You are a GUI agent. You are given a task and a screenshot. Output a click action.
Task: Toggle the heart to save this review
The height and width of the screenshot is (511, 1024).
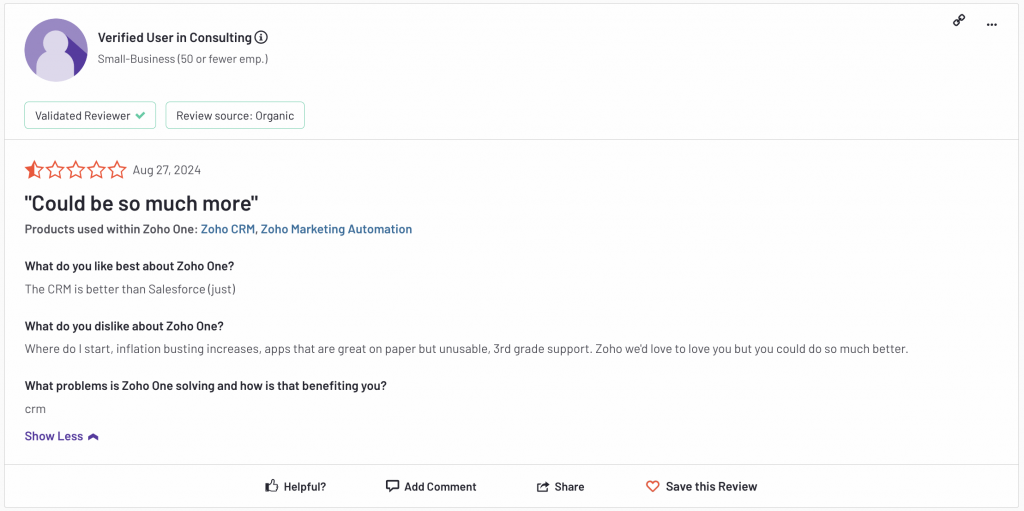click(653, 486)
